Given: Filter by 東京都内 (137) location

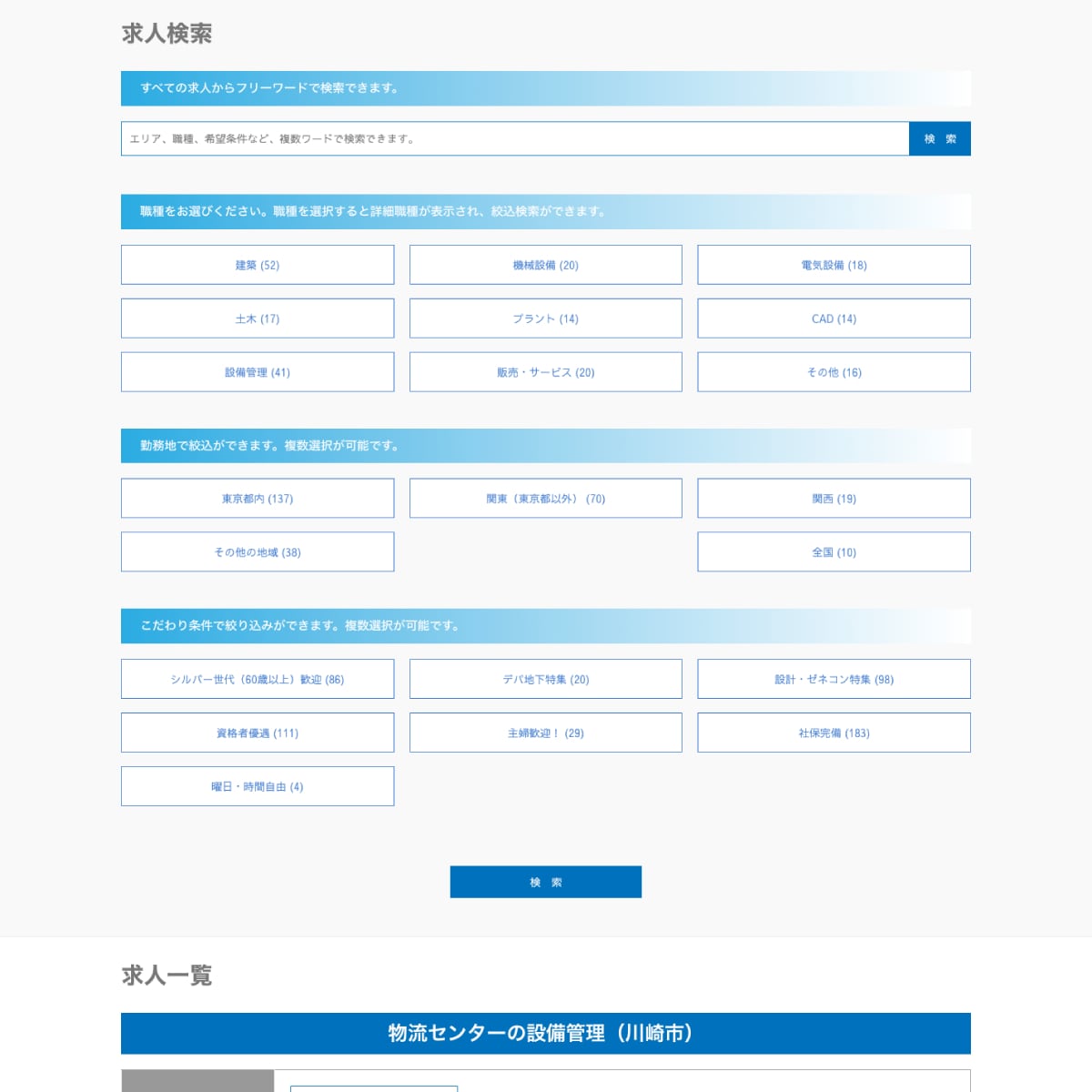Looking at the screenshot, I should pyautogui.click(x=258, y=499).
